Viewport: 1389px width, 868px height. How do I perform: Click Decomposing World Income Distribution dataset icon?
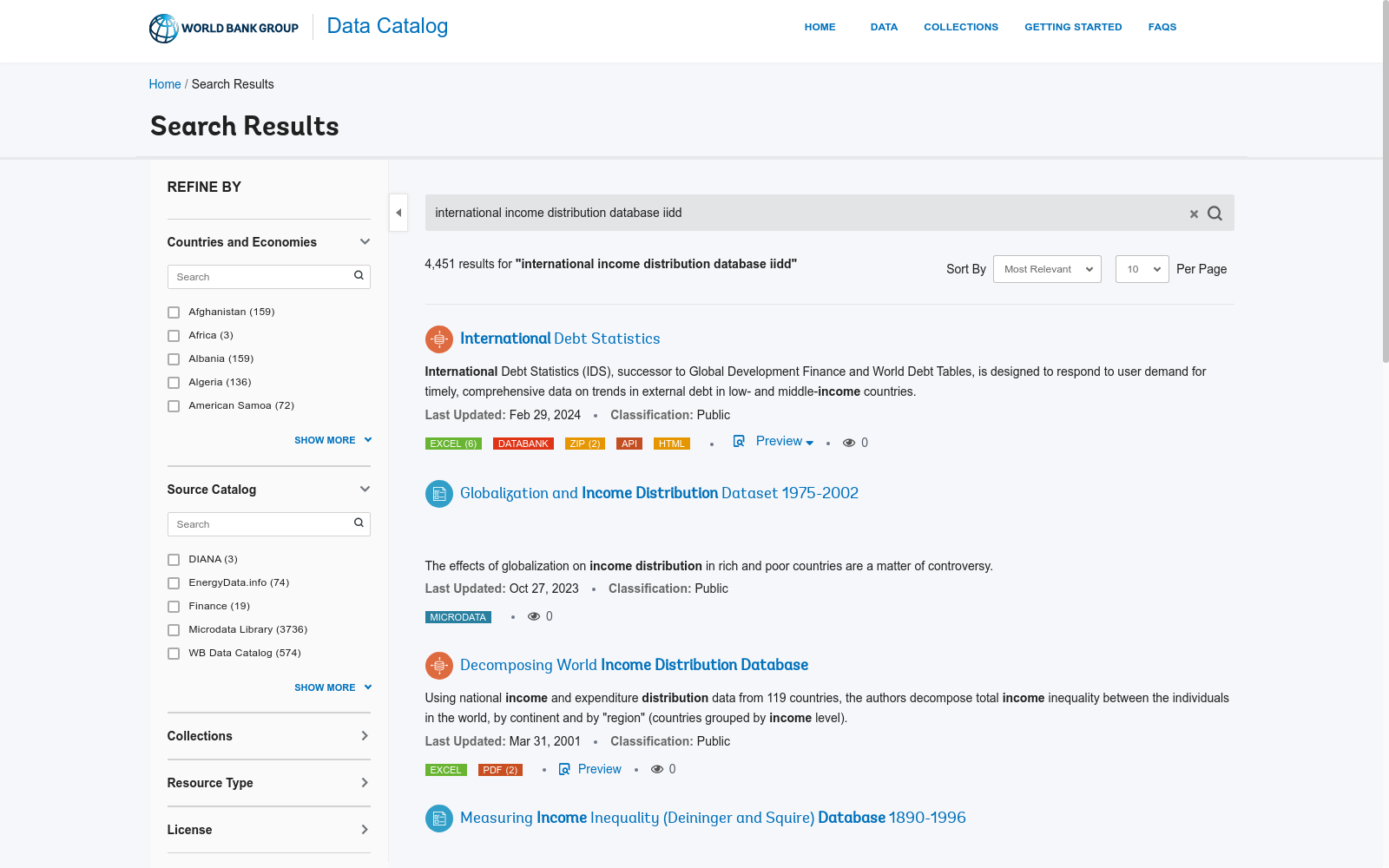[439, 666]
